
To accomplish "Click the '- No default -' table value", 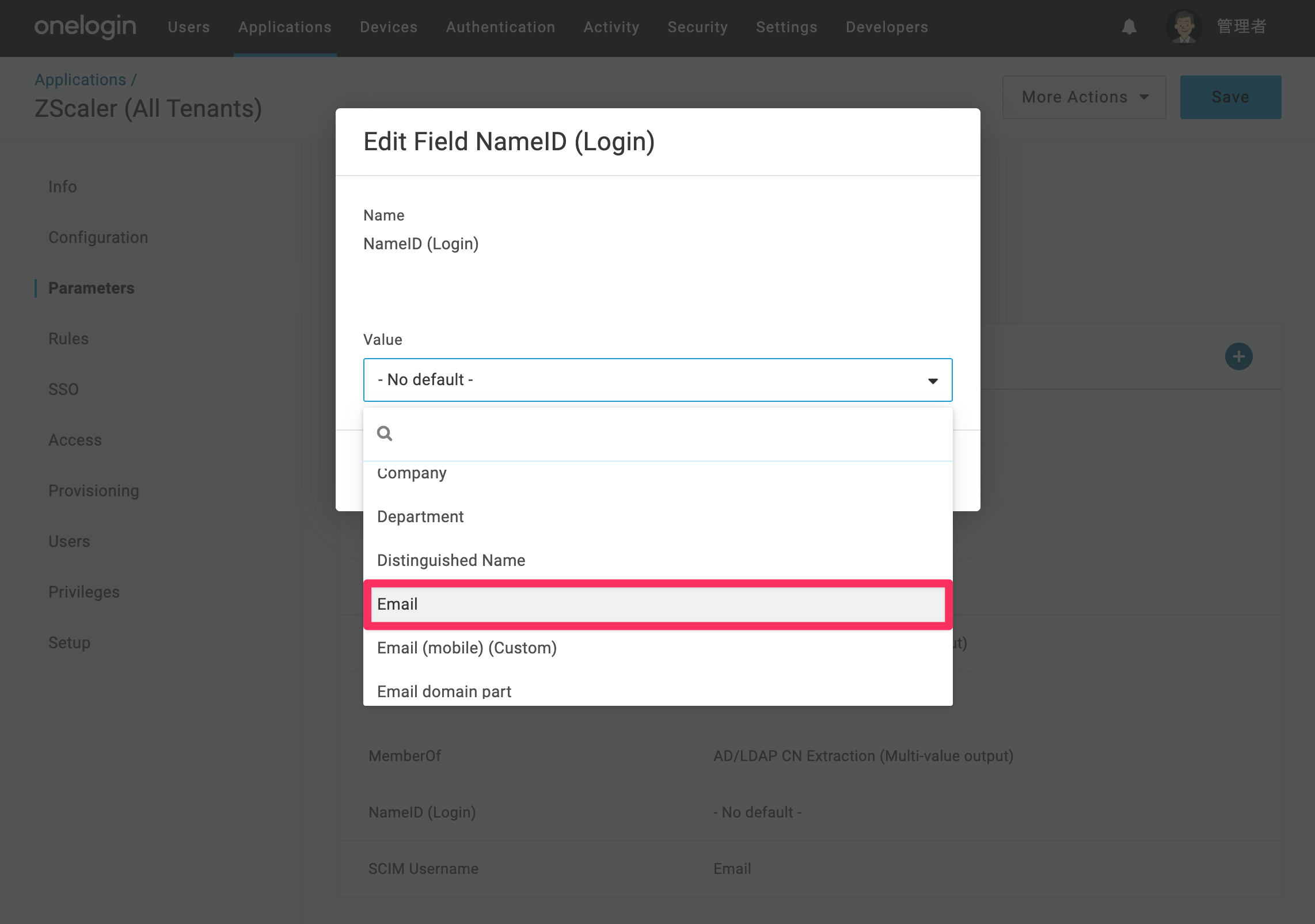I will pyautogui.click(x=757, y=812).
